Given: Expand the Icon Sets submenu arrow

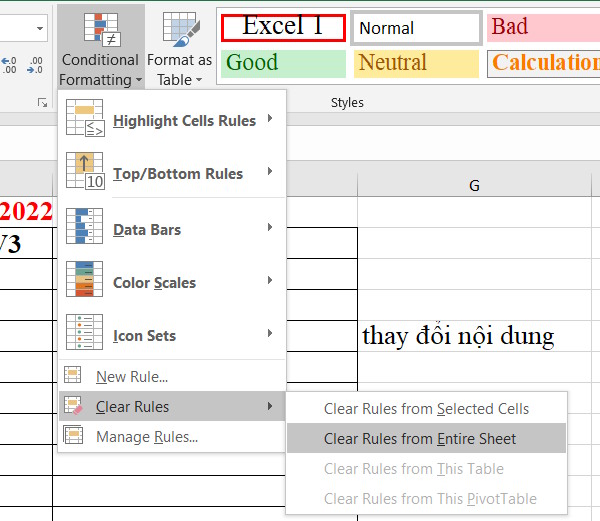Looking at the screenshot, I should click(x=270, y=333).
